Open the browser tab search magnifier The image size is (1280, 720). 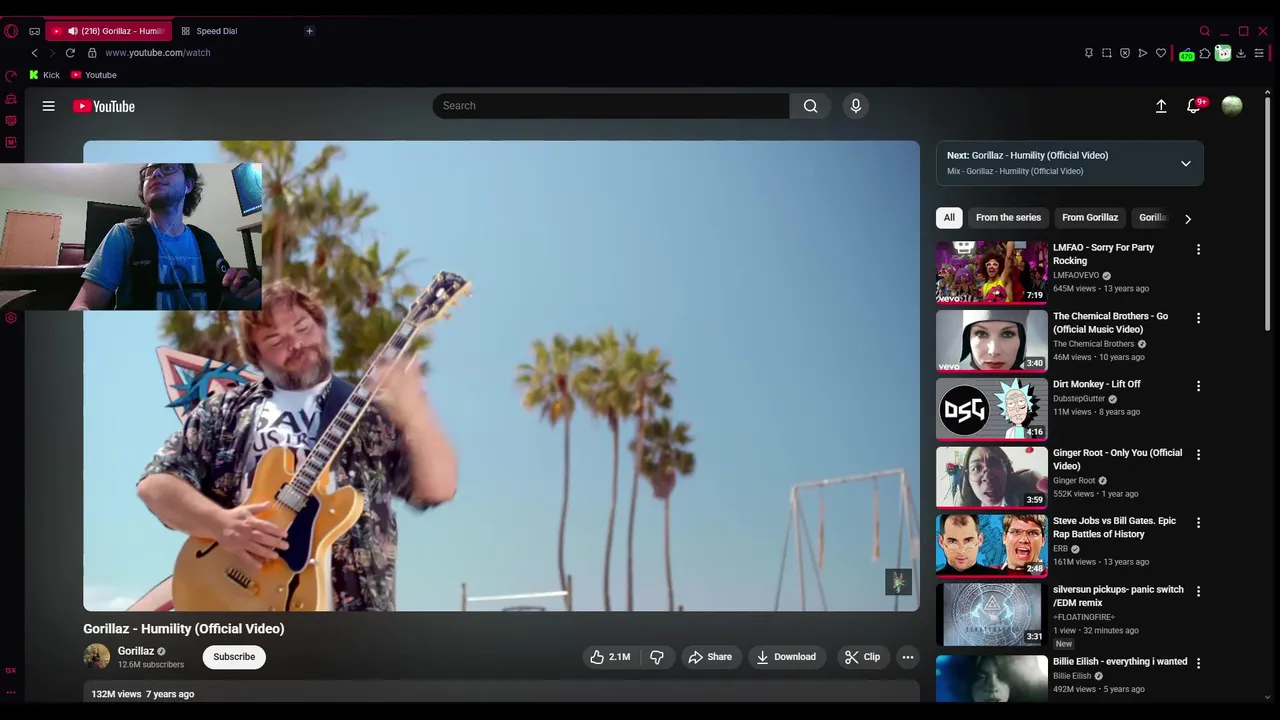1205,31
